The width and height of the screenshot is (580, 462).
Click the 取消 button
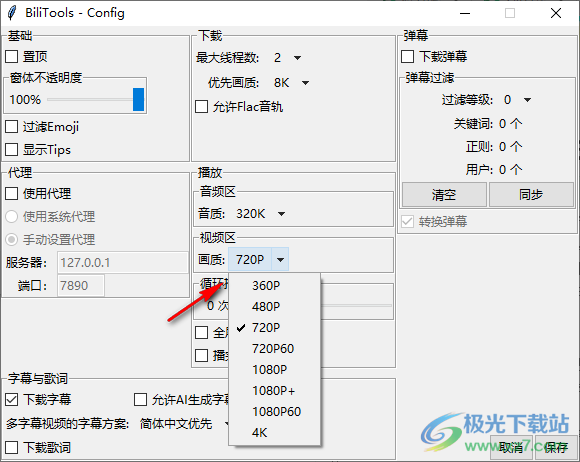click(x=511, y=448)
